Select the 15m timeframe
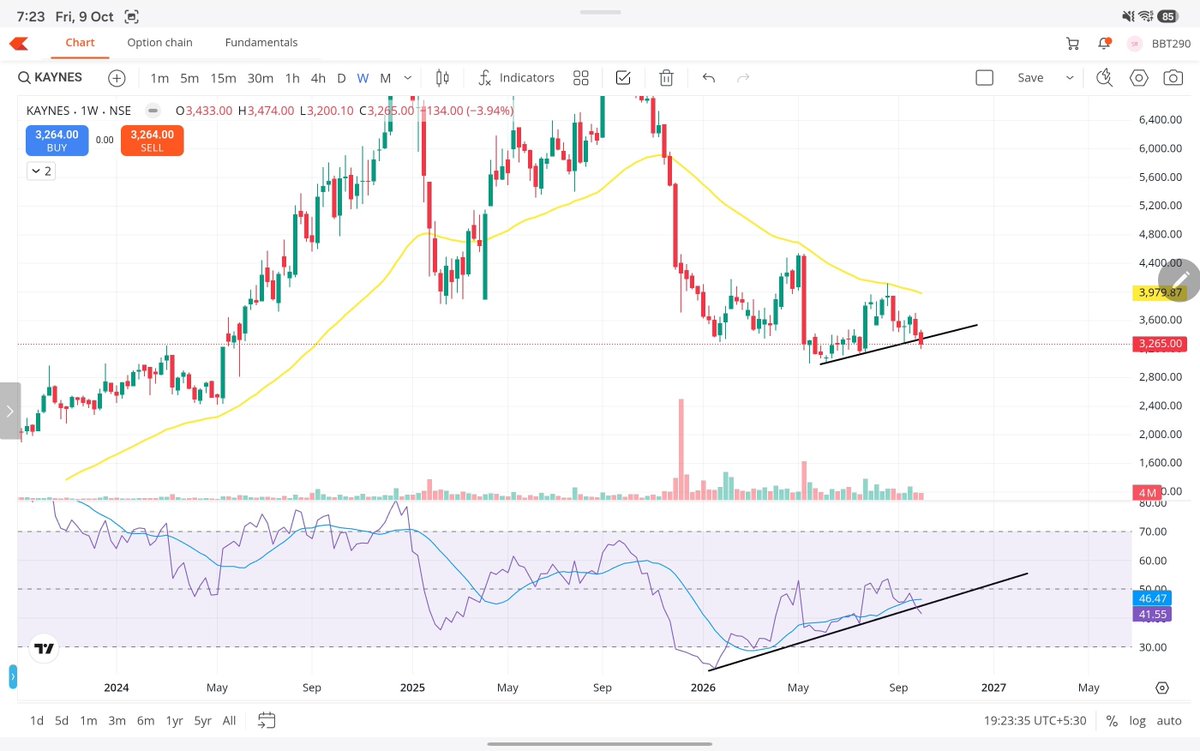Screen dimensions: 1200x751 coord(223,78)
